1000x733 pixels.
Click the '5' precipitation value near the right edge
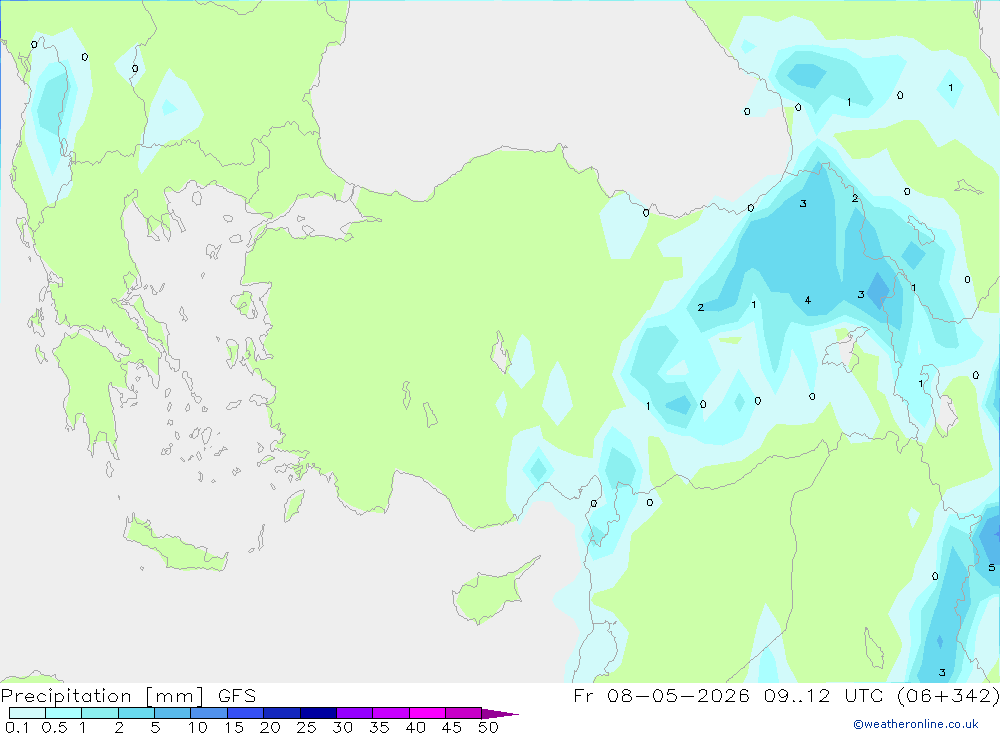pyautogui.click(x=991, y=567)
